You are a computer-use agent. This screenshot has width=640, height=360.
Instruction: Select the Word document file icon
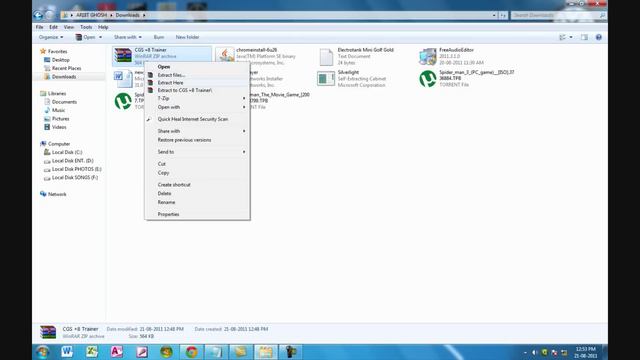[123, 78]
